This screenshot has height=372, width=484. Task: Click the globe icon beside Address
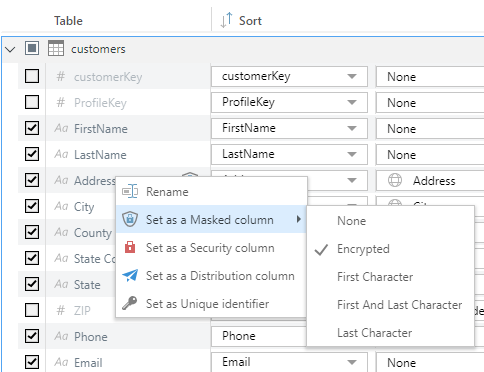395,180
